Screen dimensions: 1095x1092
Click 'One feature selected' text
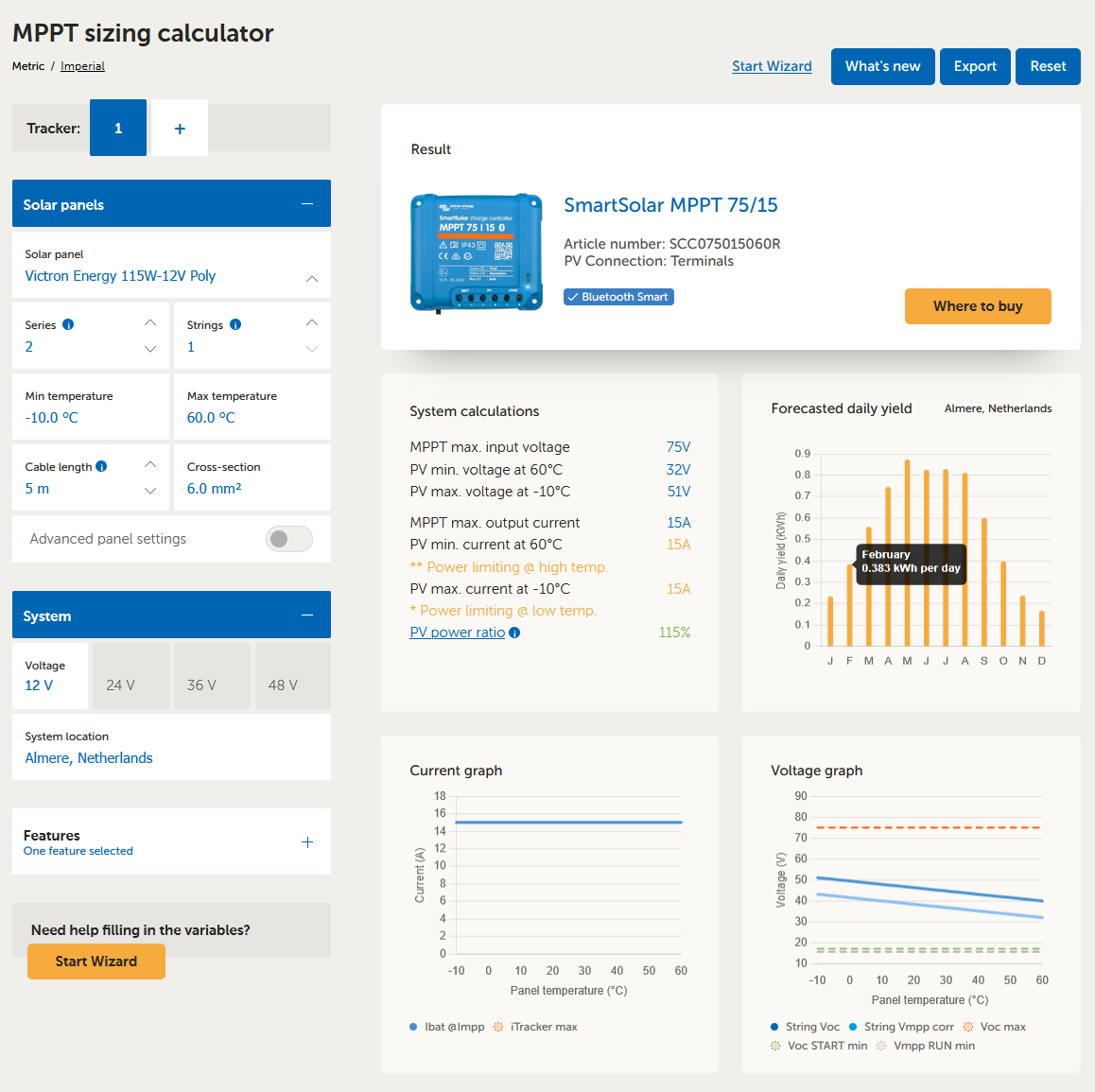(x=78, y=851)
